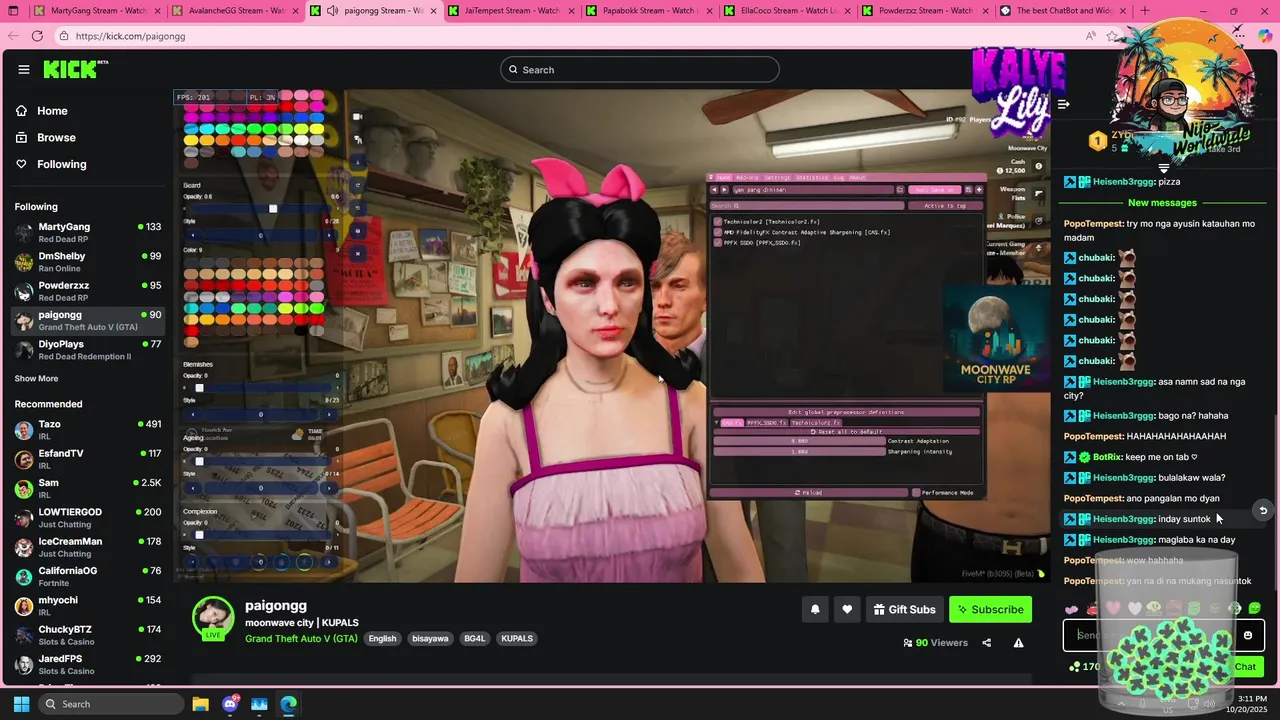Click the chat scroll-back arrow icon
The height and width of the screenshot is (720, 1280).
(x=1263, y=511)
